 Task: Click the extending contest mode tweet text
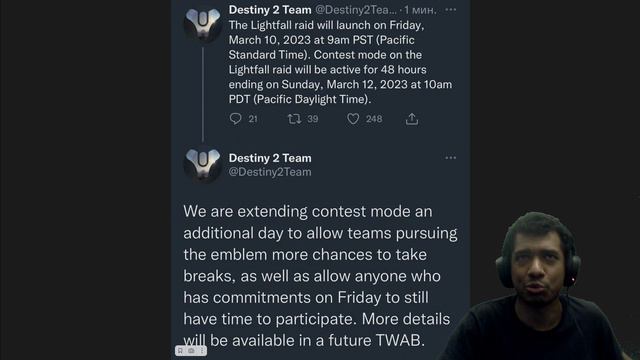[x=320, y=276]
